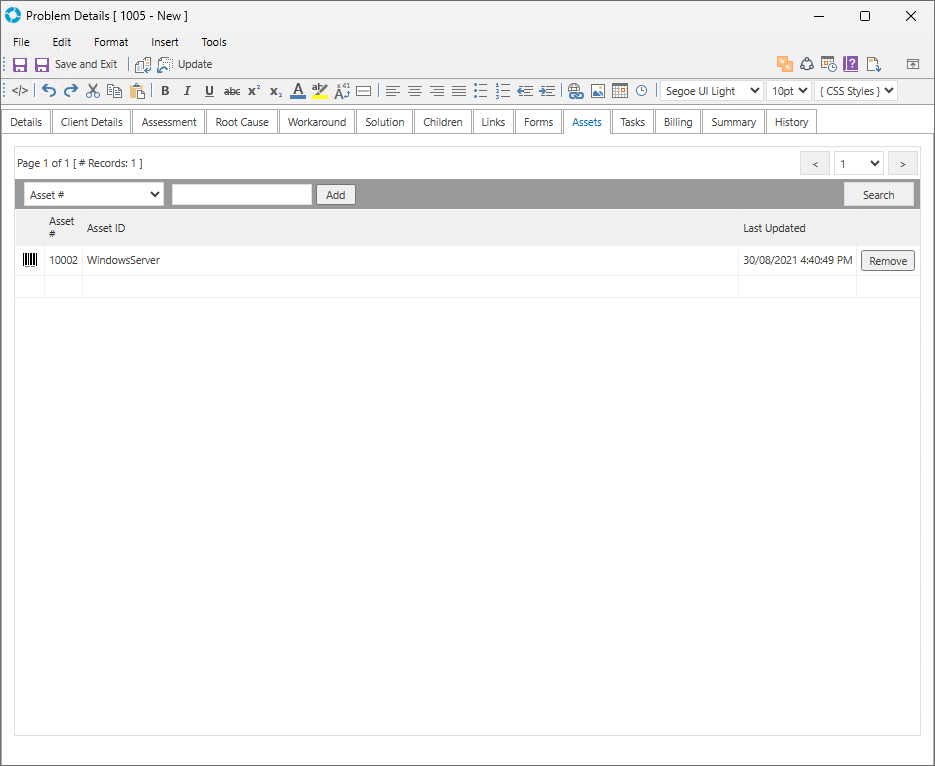Switch to the Root Cause tab
Screen dimensions: 935x766
tap(242, 122)
